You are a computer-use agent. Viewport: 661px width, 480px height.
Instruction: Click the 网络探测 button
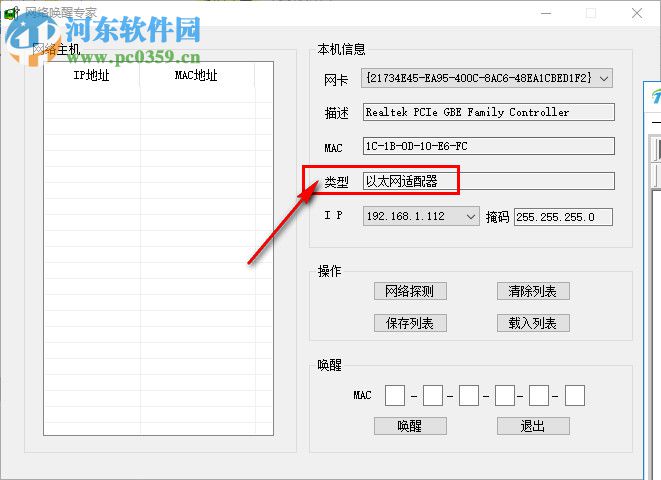point(410,291)
